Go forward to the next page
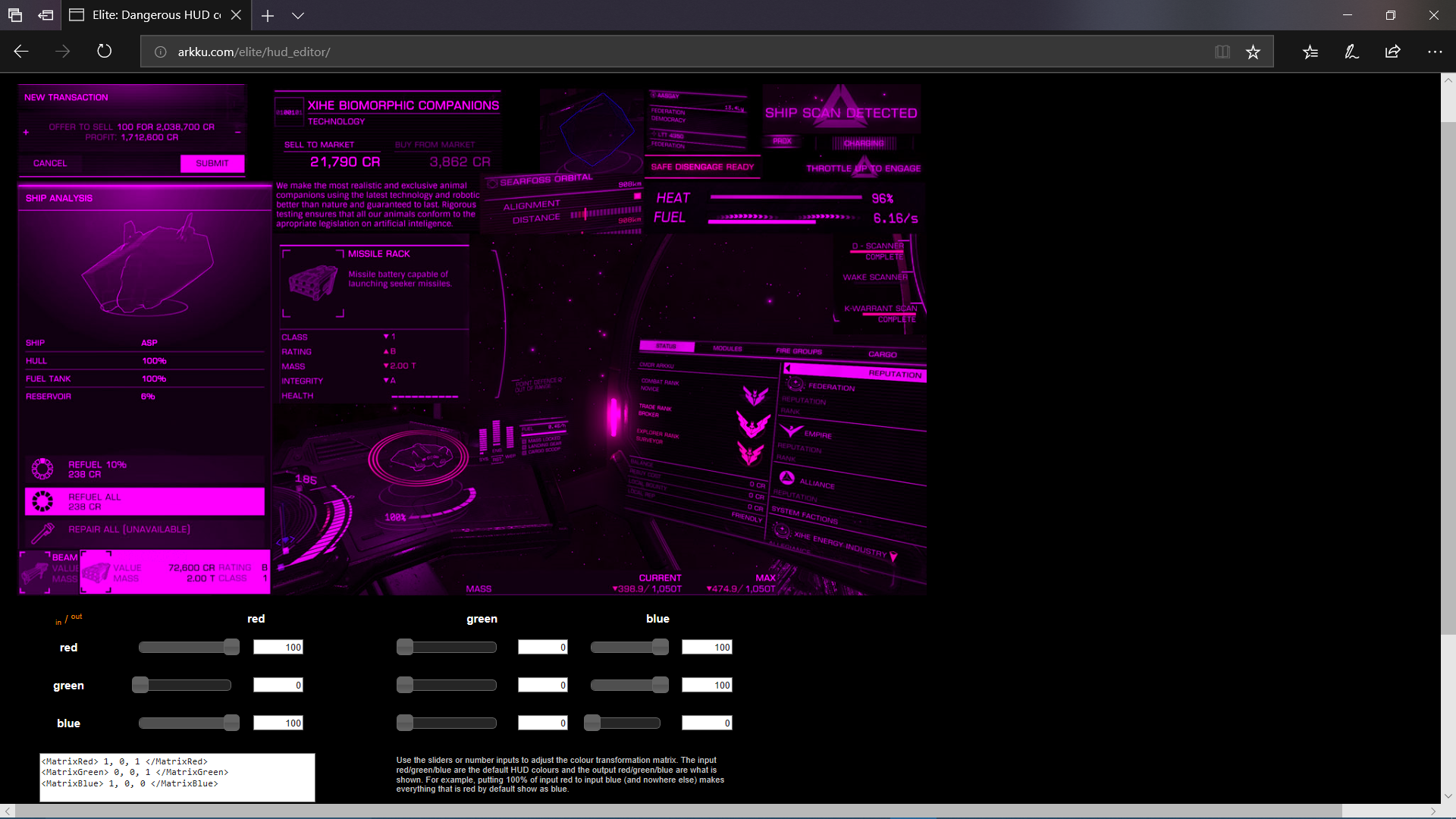Image resolution: width=1456 pixels, height=819 pixels. [63, 52]
